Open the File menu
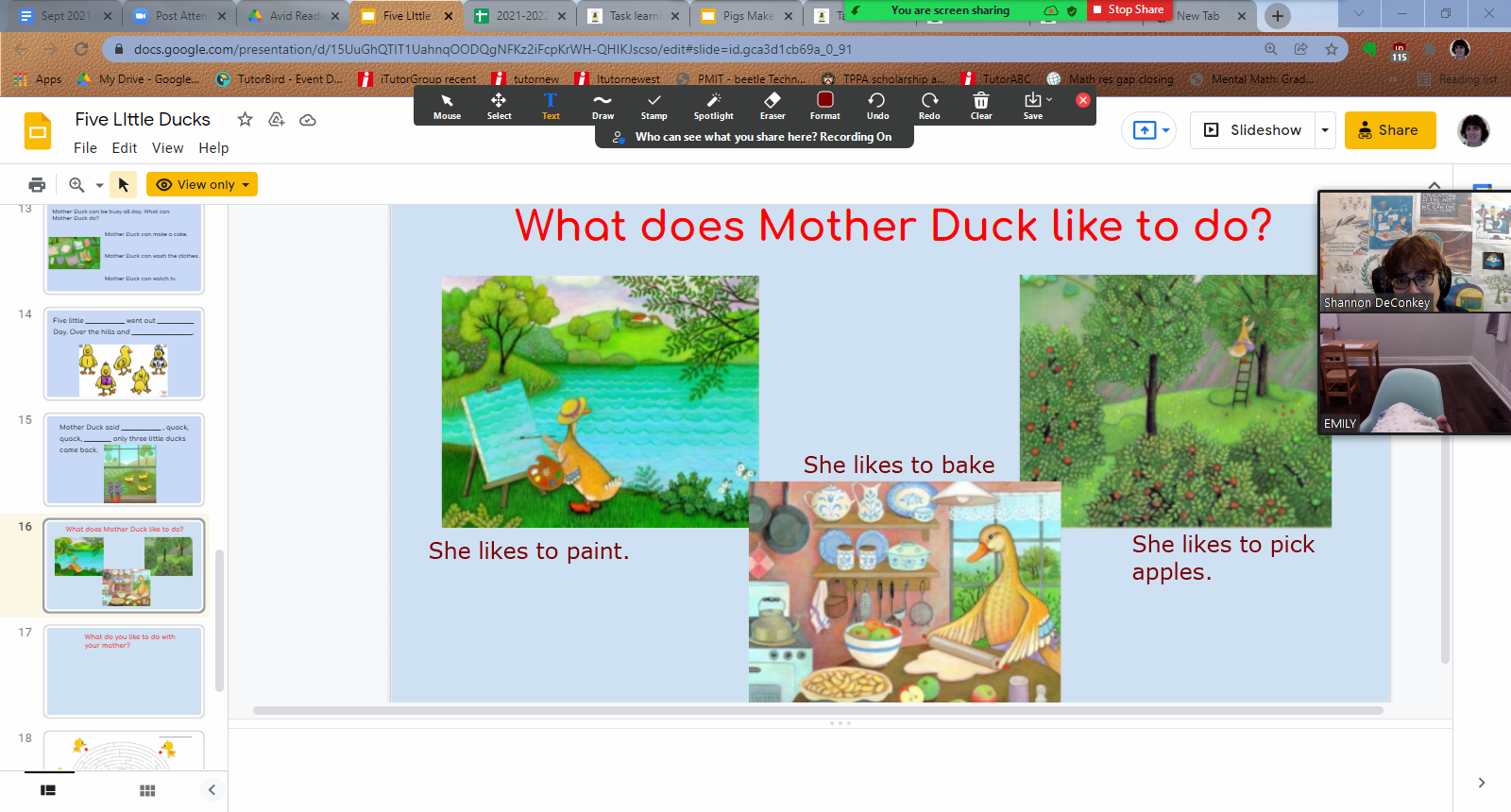 [85, 148]
